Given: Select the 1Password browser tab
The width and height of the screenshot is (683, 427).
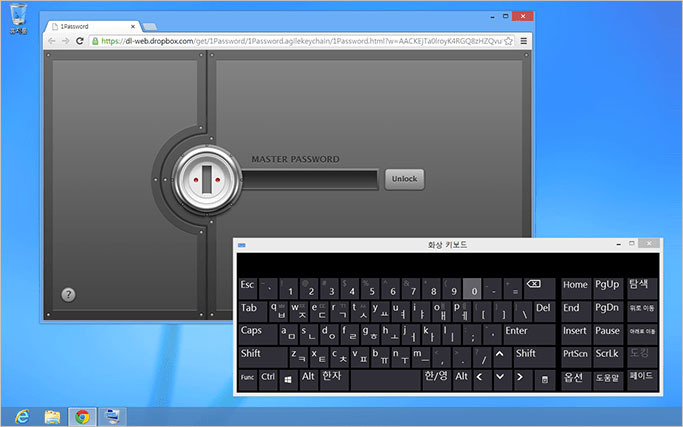Looking at the screenshot, I should coord(91,27).
